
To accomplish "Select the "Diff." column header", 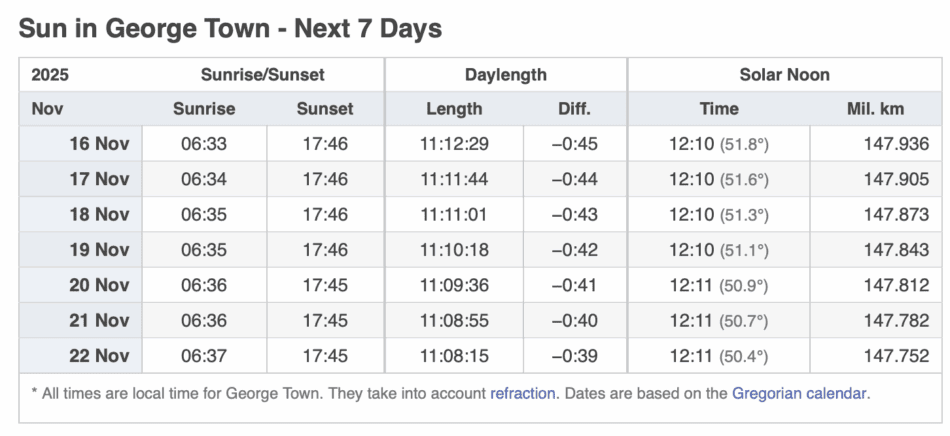I will 574,109.
